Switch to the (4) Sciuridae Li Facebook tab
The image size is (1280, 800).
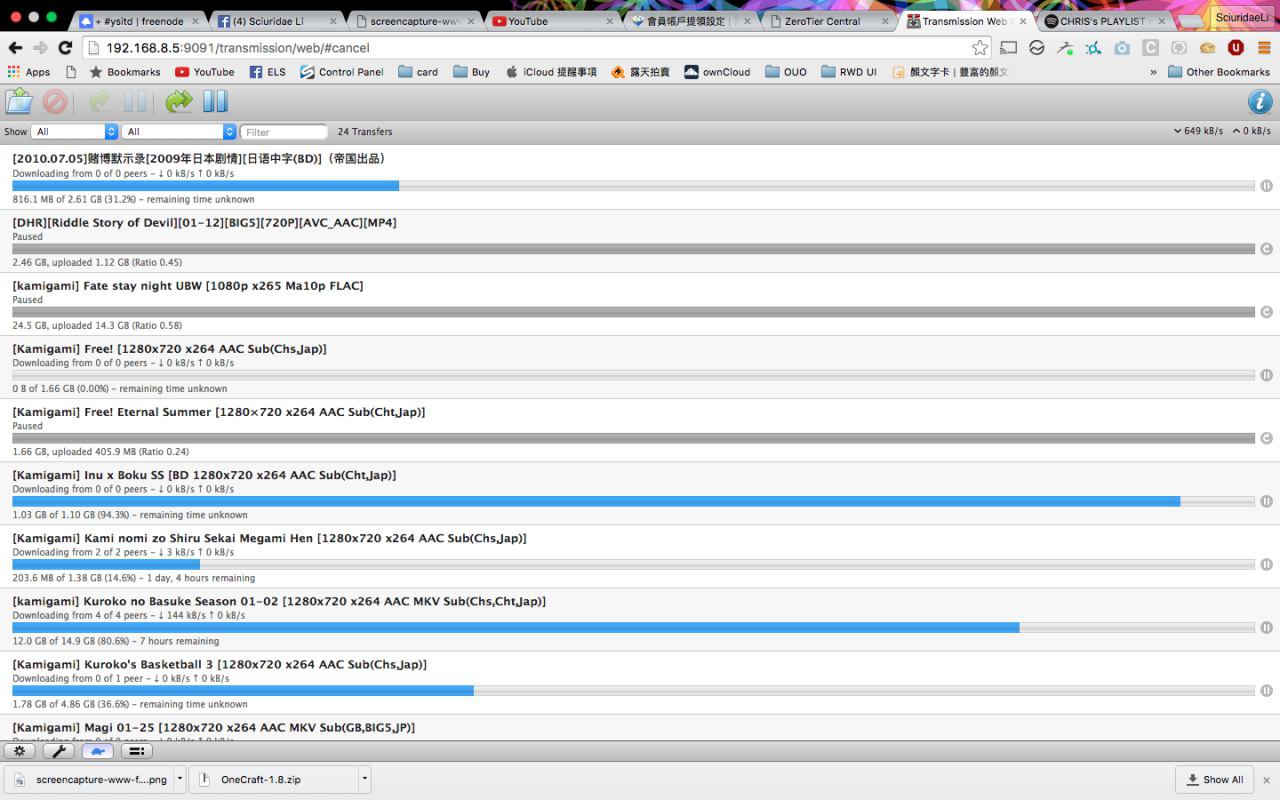[274, 21]
